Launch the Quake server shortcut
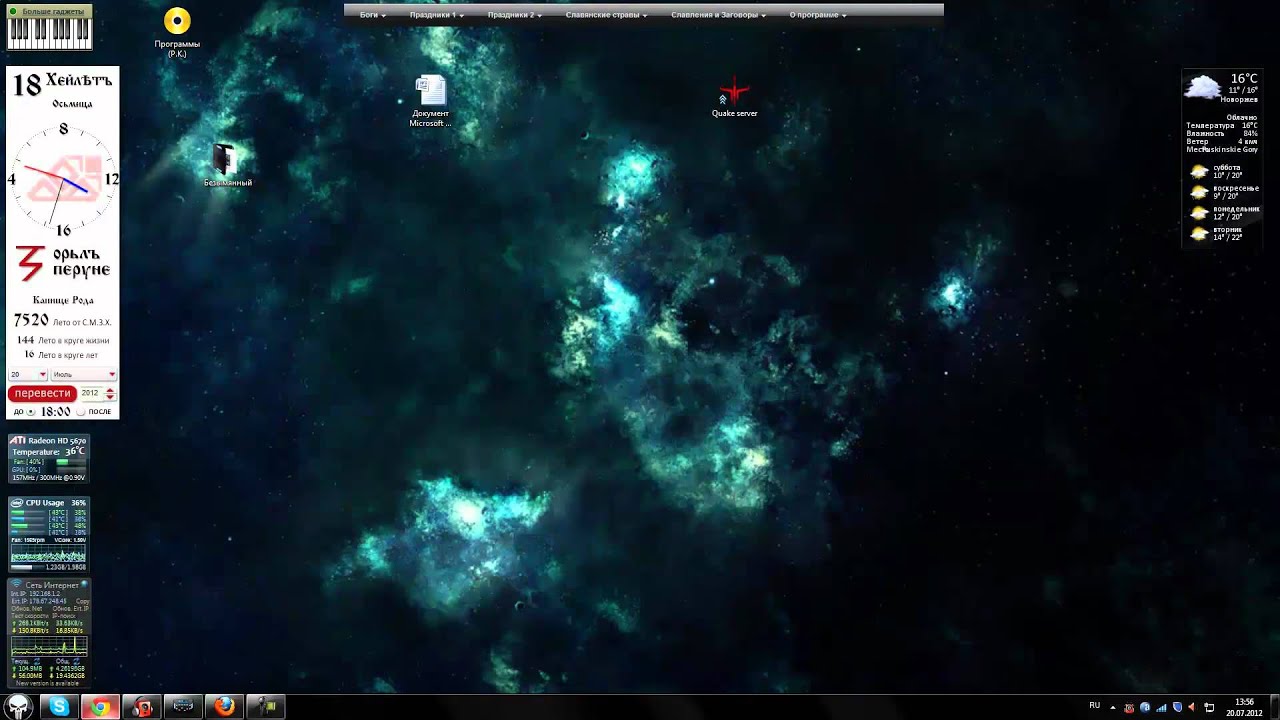The image size is (1280, 720). point(734,98)
